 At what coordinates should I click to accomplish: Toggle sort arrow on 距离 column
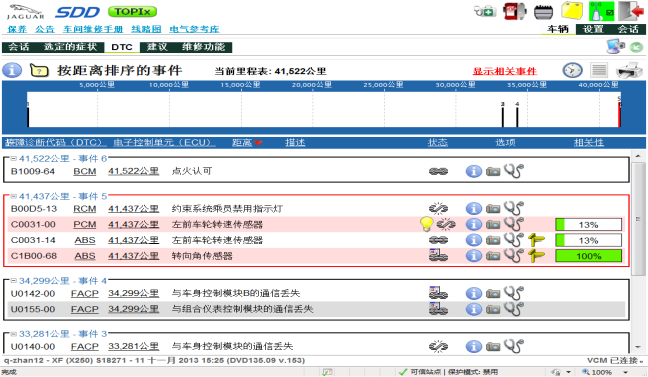pyautogui.click(x=258, y=143)
